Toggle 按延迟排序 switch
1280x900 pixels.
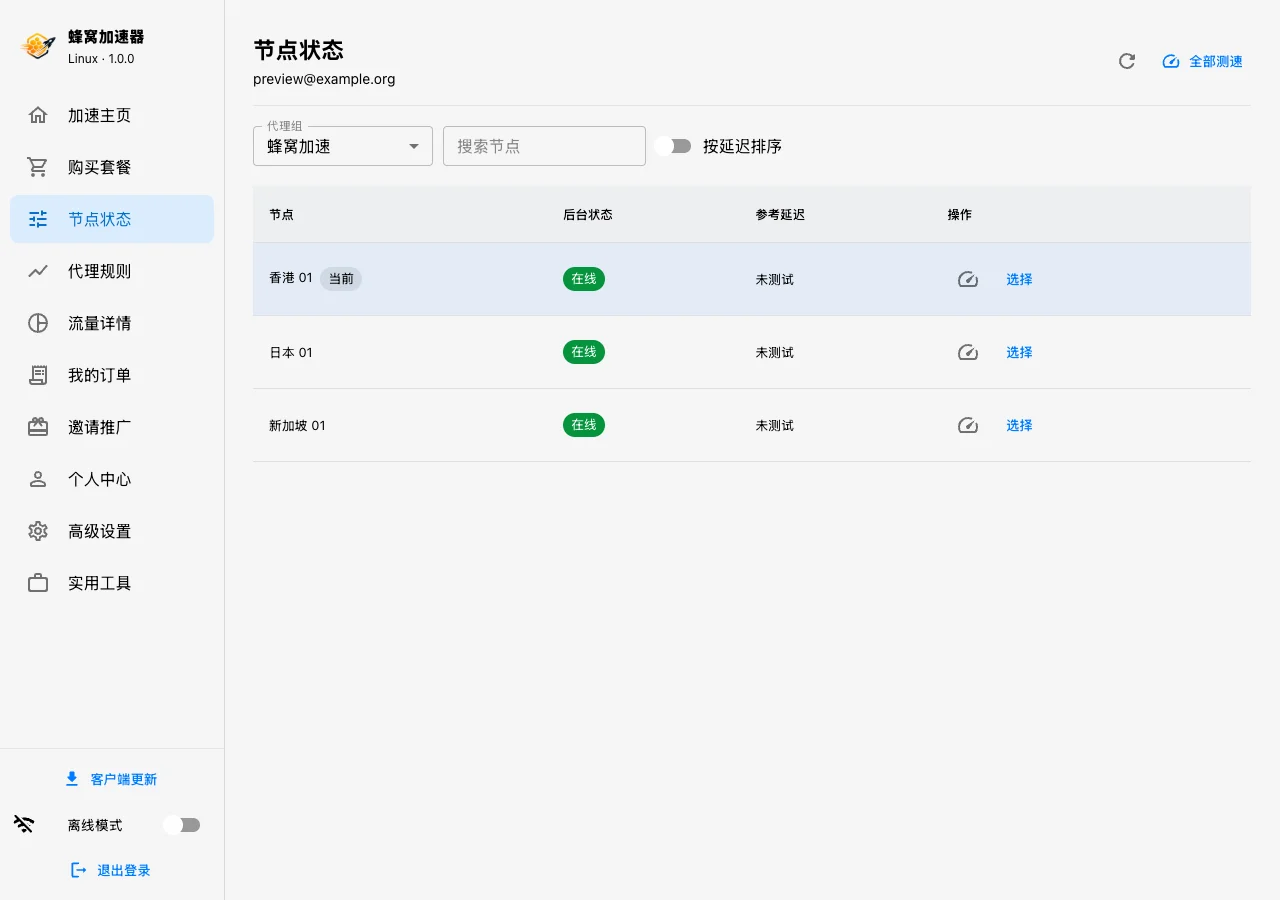point(673,146)
